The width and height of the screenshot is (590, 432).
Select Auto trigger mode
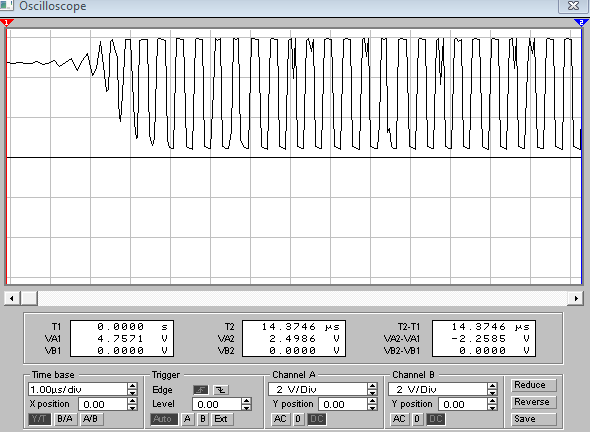pyautogui.click(x=164, y=419)
